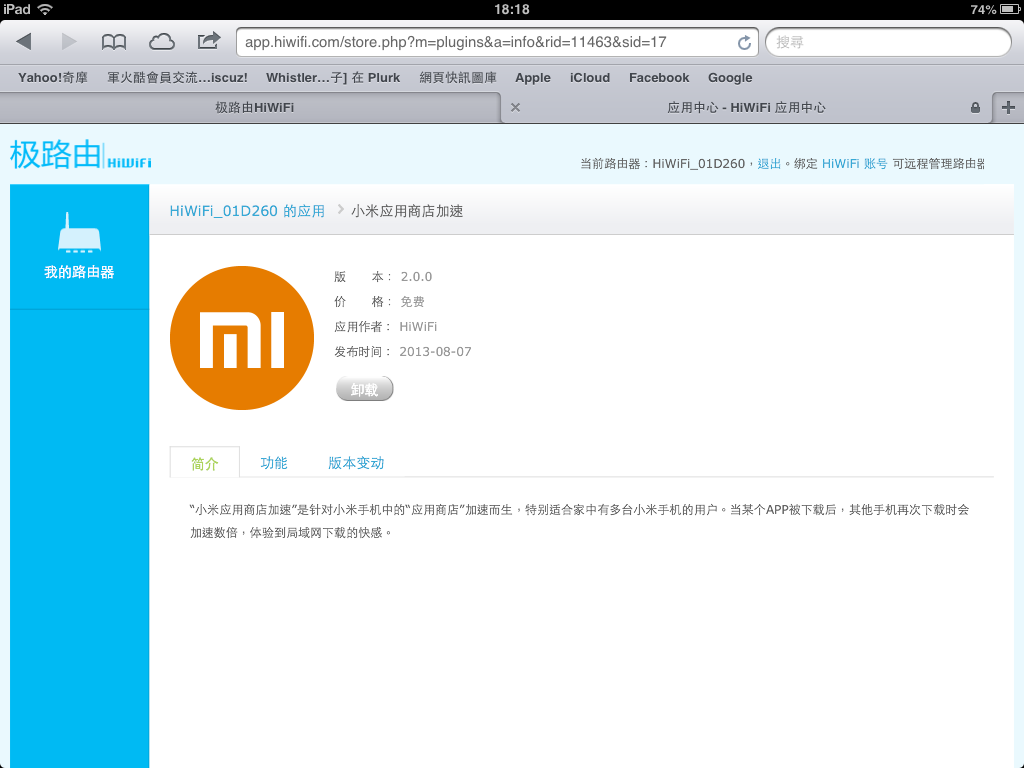Switch to the 极路由HiWiFi tab
This screenshot has height=768, width=1024.
pyautogui.click(x=254, y=108)
